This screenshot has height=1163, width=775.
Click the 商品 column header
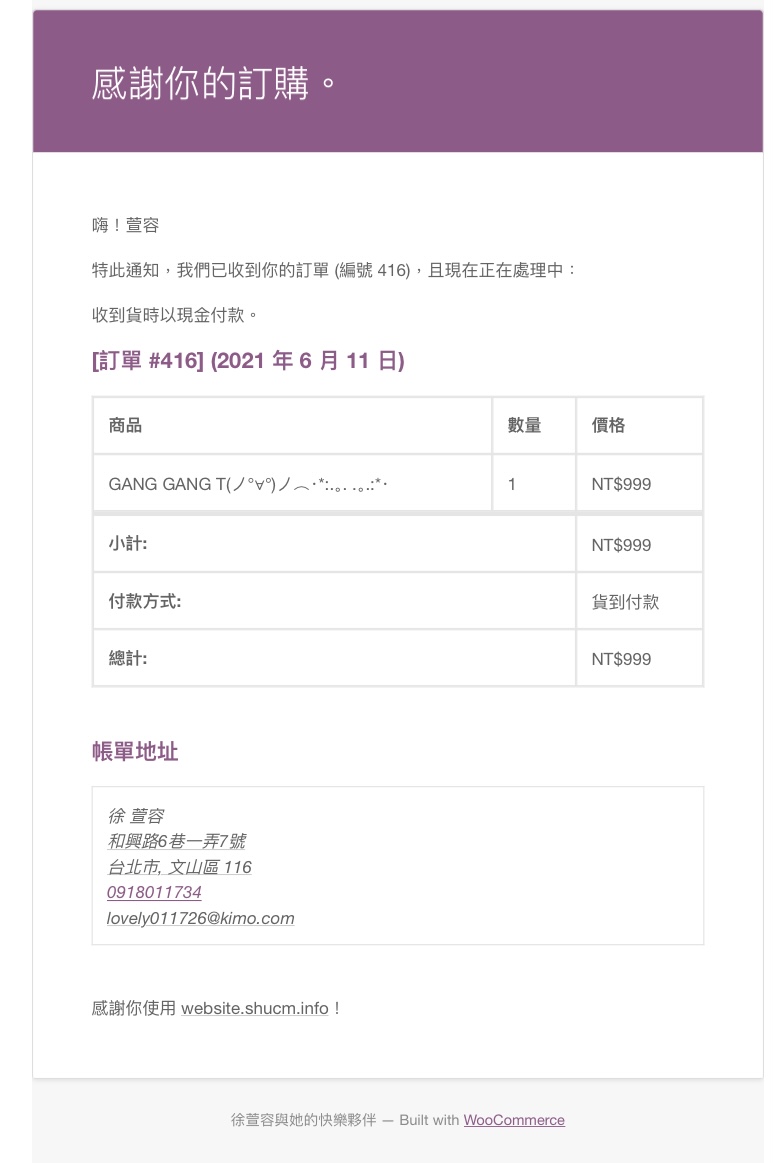pyautogui.click(x=125, y=425)
